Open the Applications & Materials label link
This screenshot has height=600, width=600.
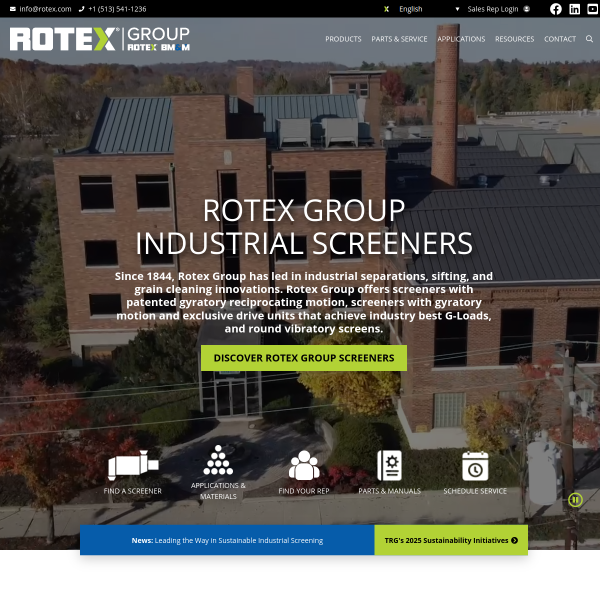tap(218, 491)
